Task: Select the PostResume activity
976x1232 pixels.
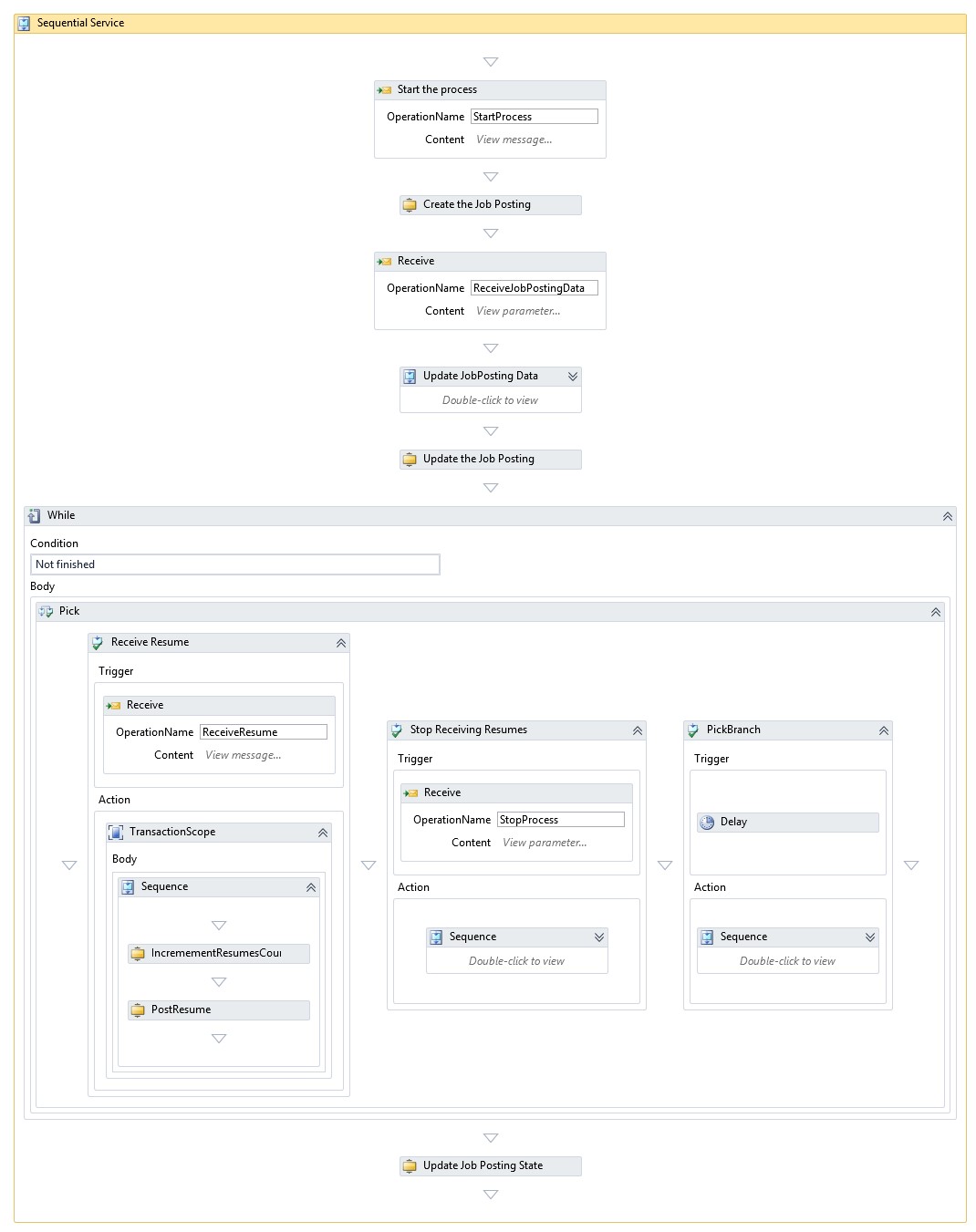Action: click(x=219, y=1010)
